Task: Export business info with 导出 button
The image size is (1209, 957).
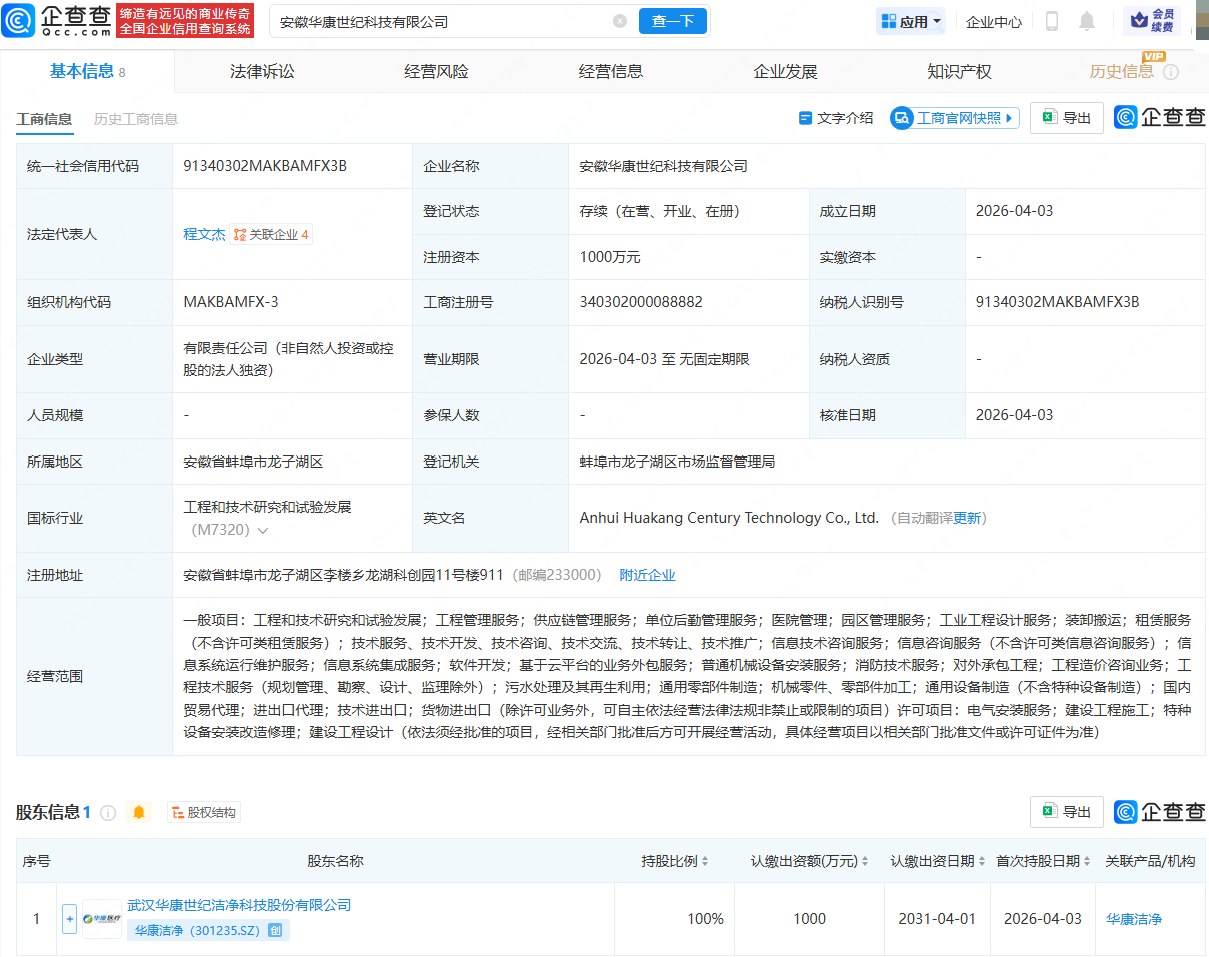Action: [x=1067, y=118]
